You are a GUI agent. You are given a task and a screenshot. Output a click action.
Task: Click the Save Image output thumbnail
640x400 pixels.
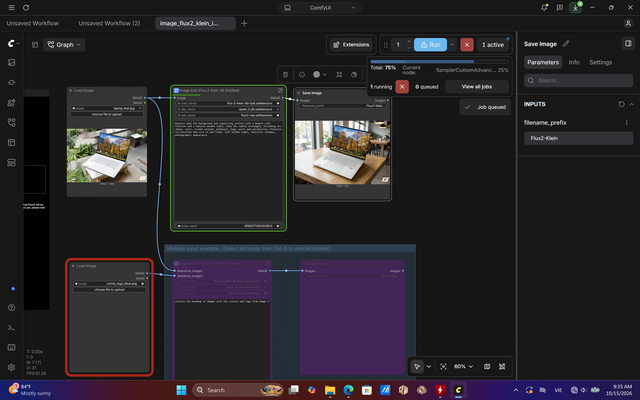(x=342, y=152)
